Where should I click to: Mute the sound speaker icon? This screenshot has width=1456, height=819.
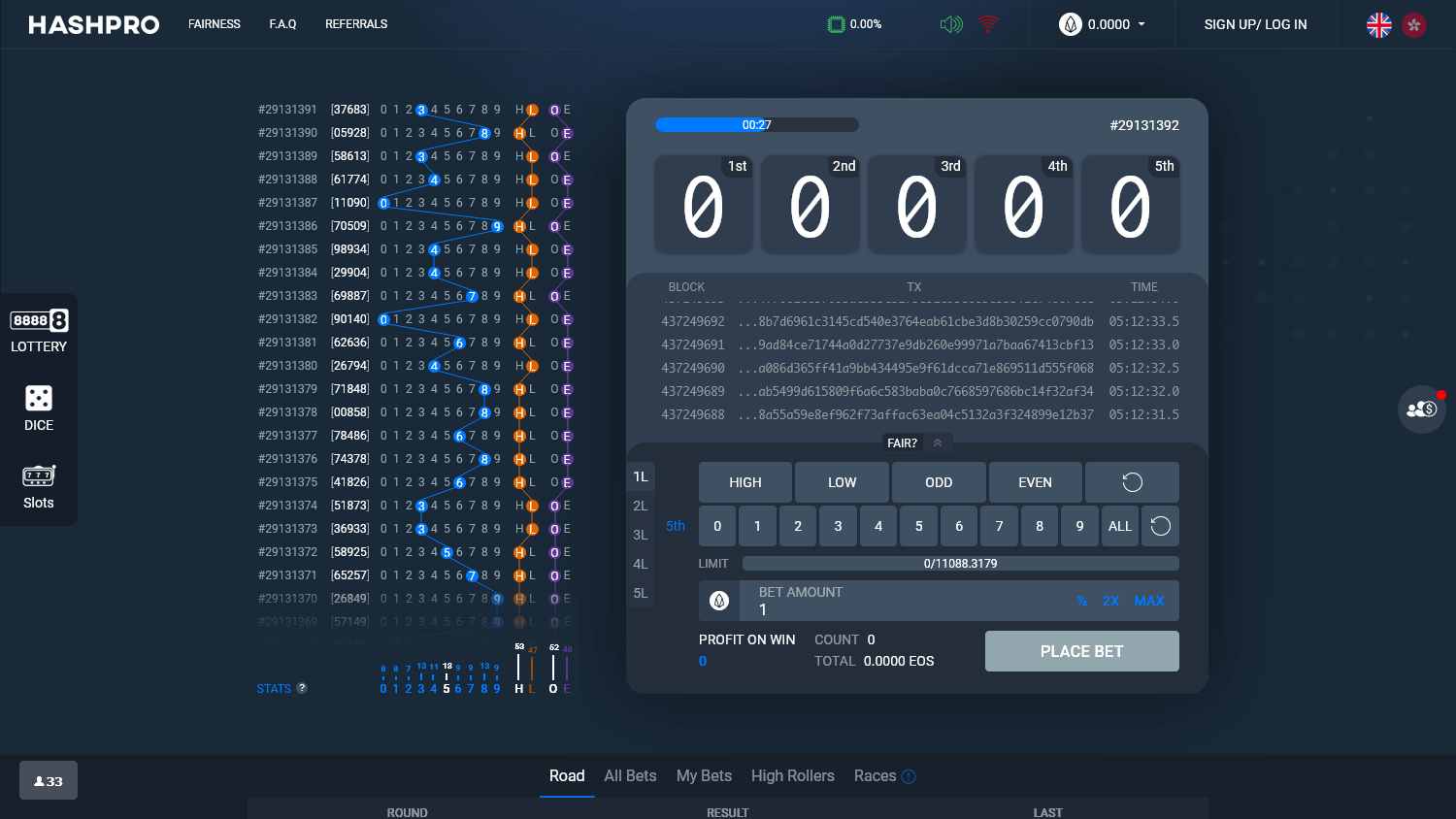click(x=951, y=24)
